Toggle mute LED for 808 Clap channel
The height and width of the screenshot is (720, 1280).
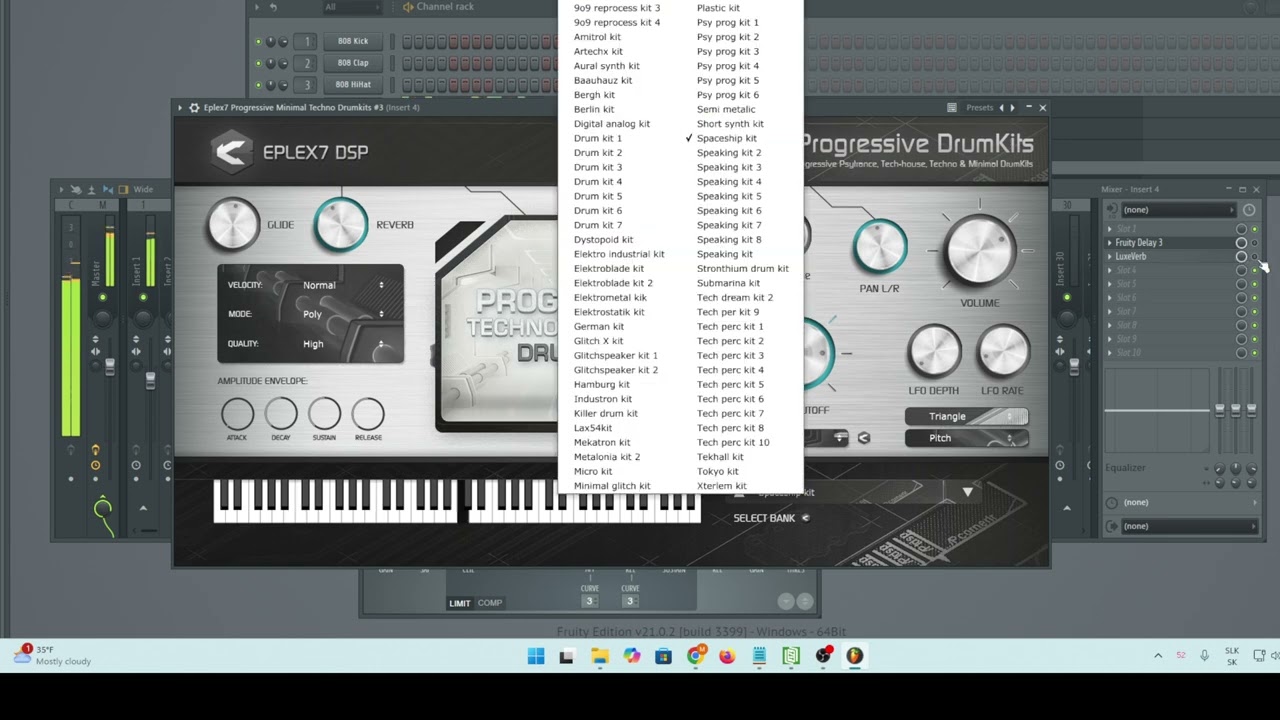(x=258, y=63)
